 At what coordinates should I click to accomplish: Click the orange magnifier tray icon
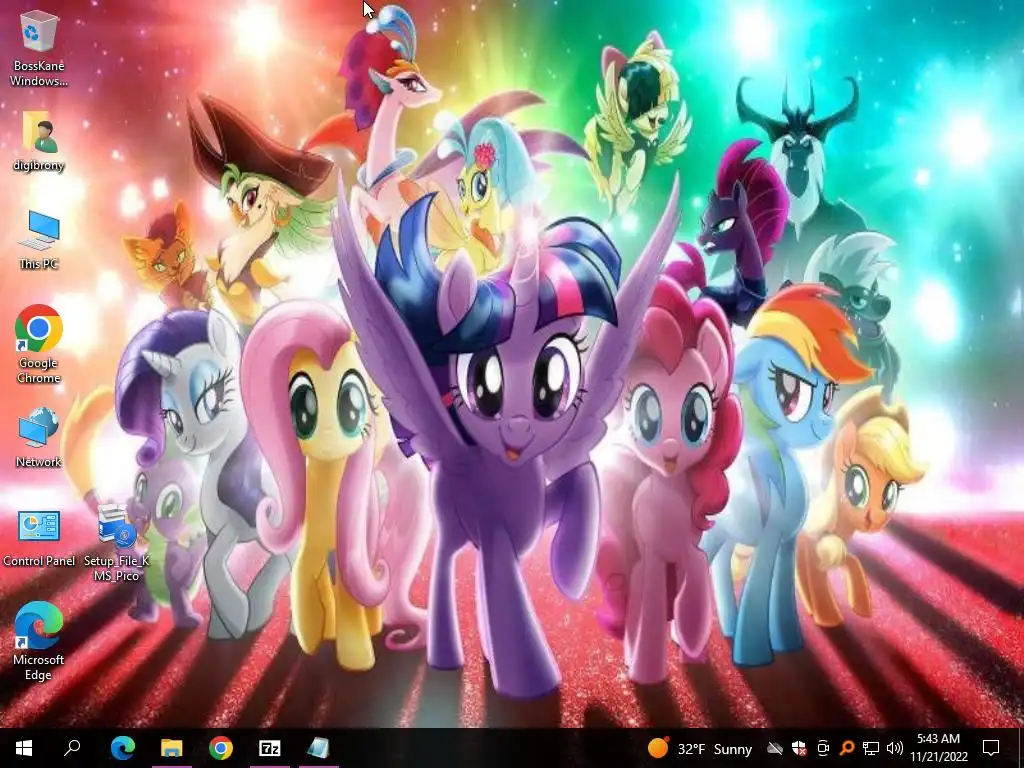click(x=847, y=748)
